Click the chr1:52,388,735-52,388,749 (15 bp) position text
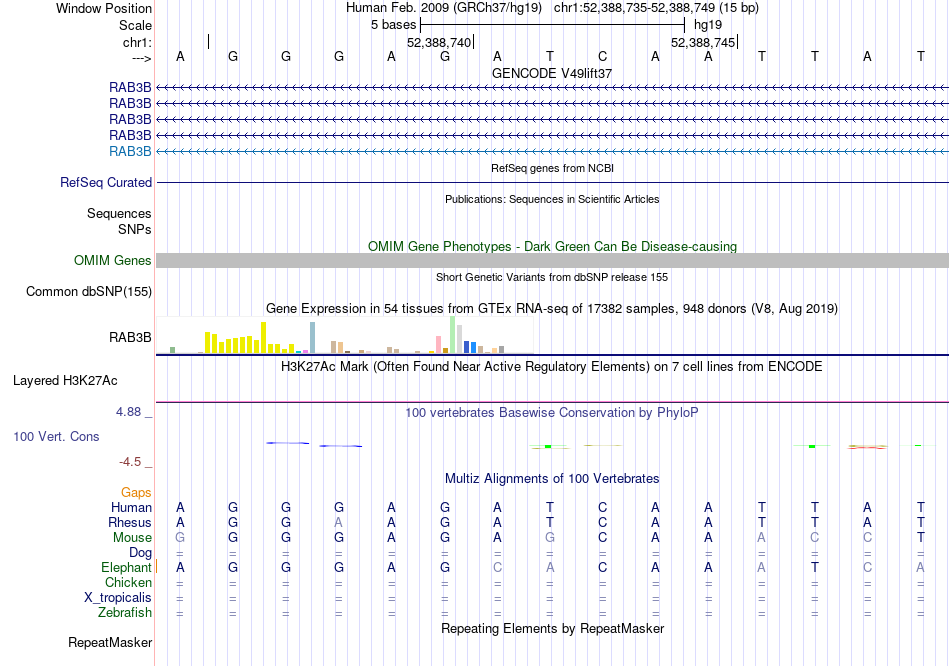950x666 pixels. point(656,8)
